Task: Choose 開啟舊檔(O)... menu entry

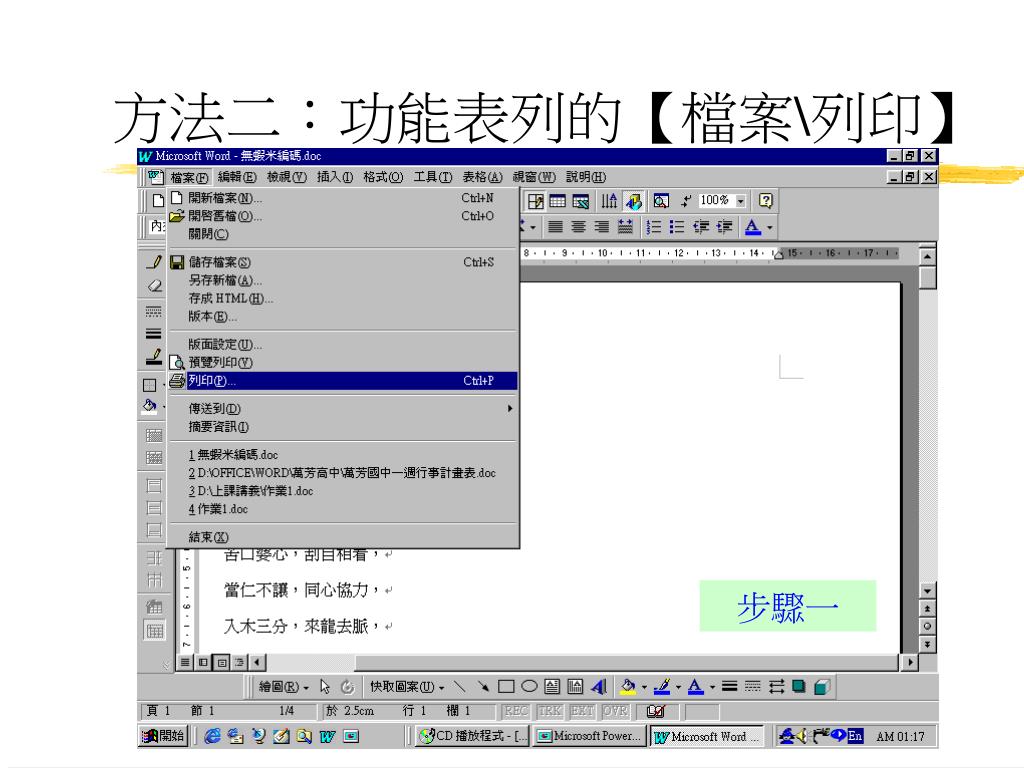Action: [343, 216]
